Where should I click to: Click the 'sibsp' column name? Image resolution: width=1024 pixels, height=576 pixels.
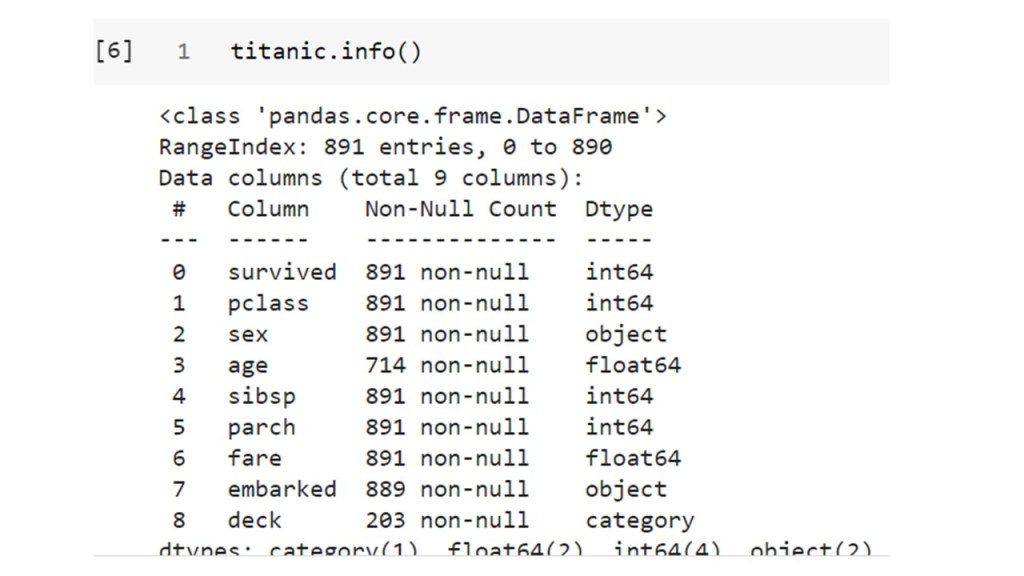(261, 396)
